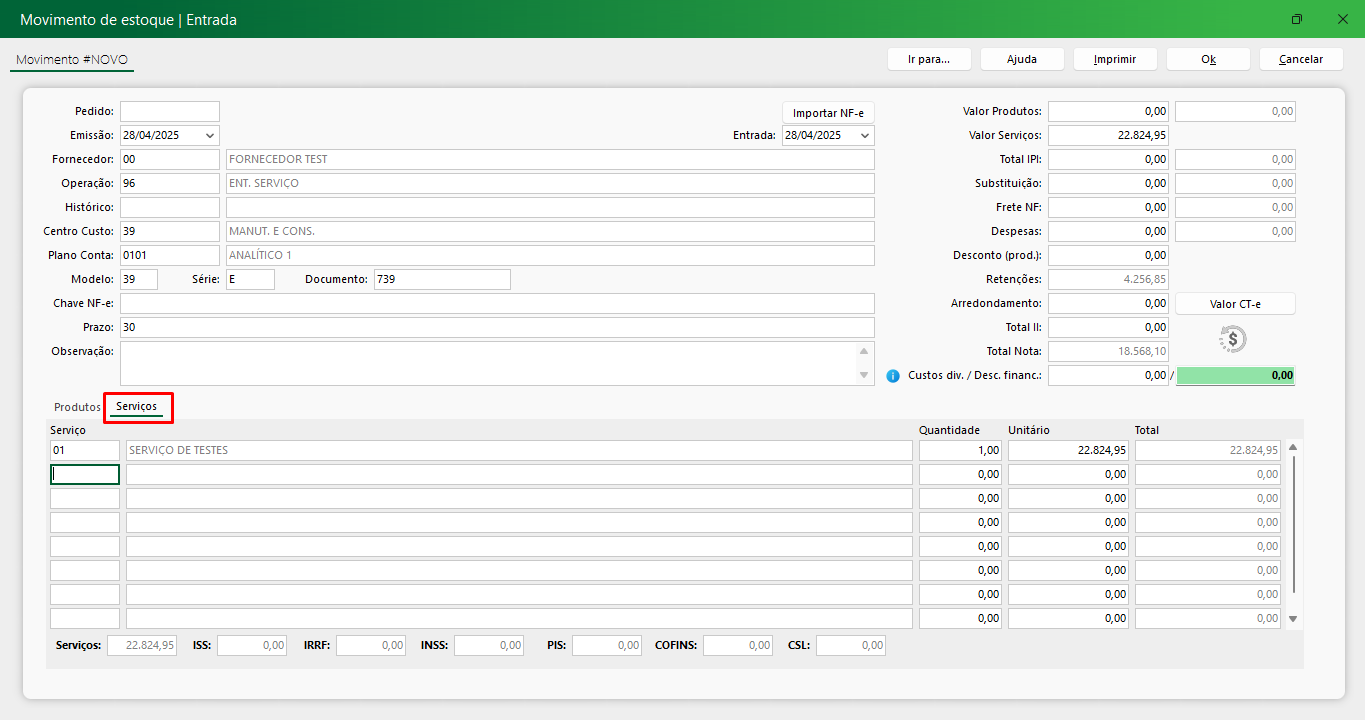Restore the window size

[x=1297, y=19]
